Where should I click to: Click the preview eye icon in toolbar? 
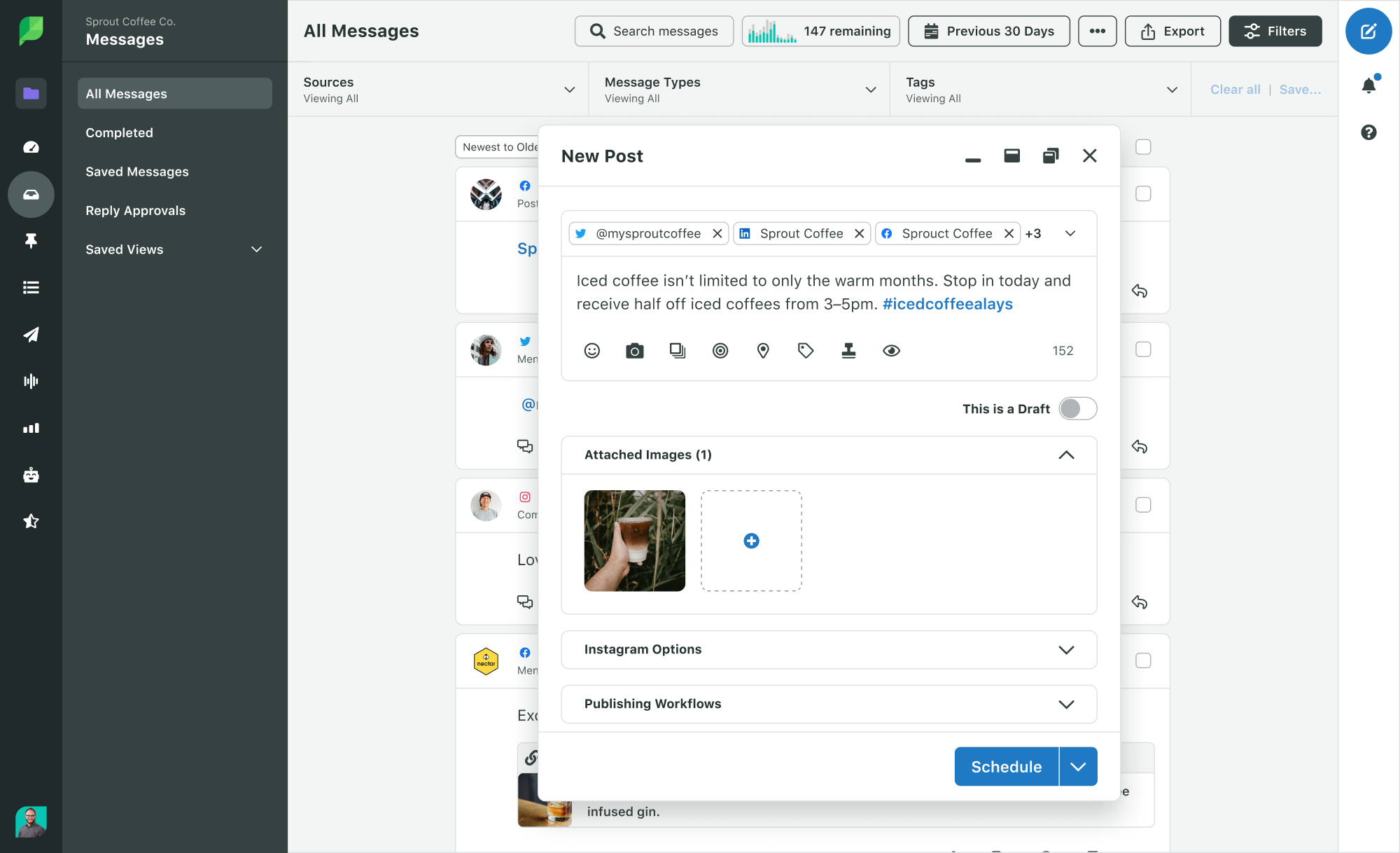point(890,350)
